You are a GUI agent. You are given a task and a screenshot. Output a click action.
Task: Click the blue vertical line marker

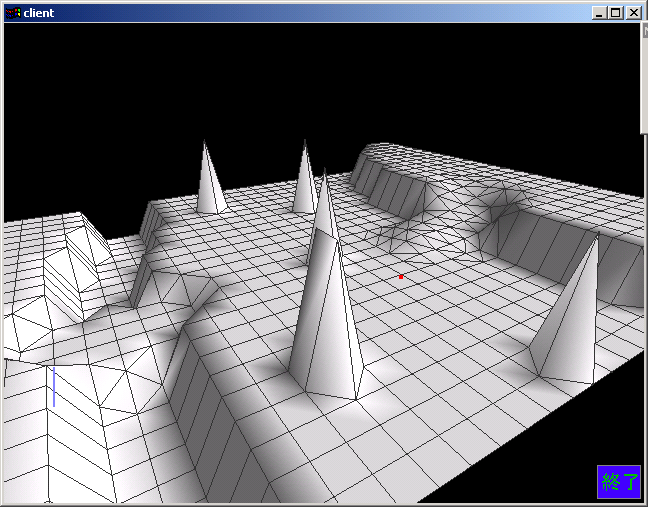click(x=54, y=387)
